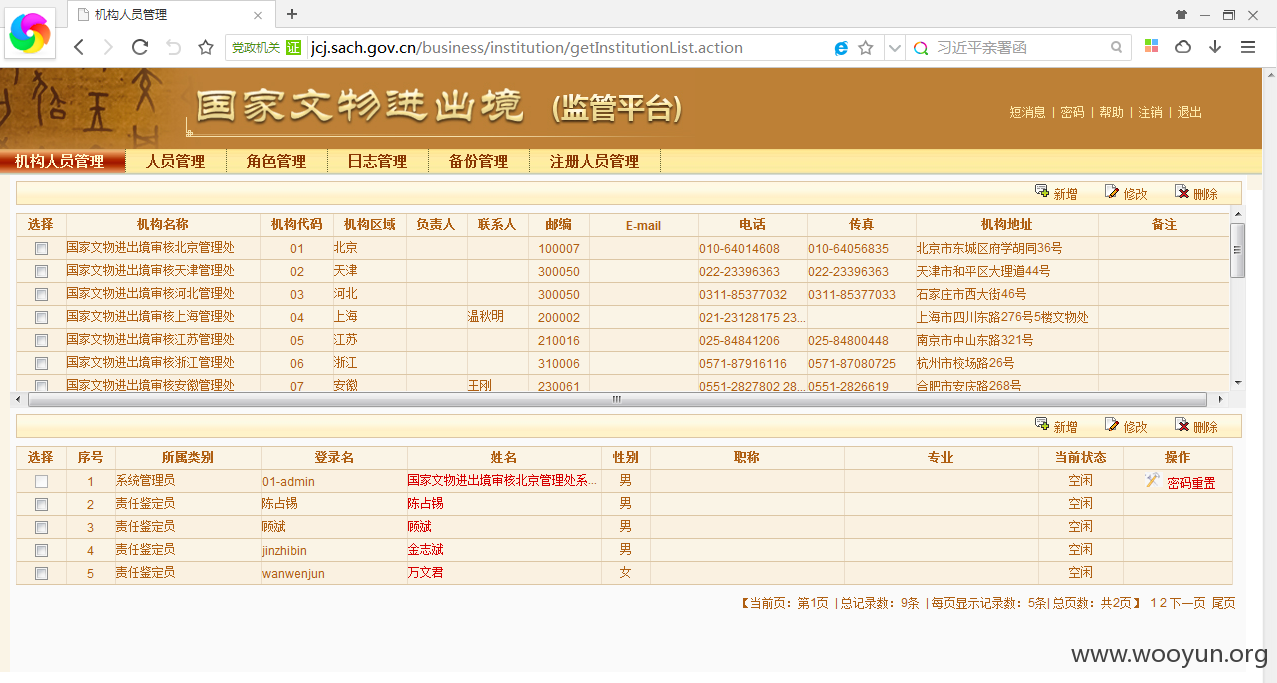Open new tab with plus button
The height and width of the screenshot is (683, 1277).
(x=292, y=14)
